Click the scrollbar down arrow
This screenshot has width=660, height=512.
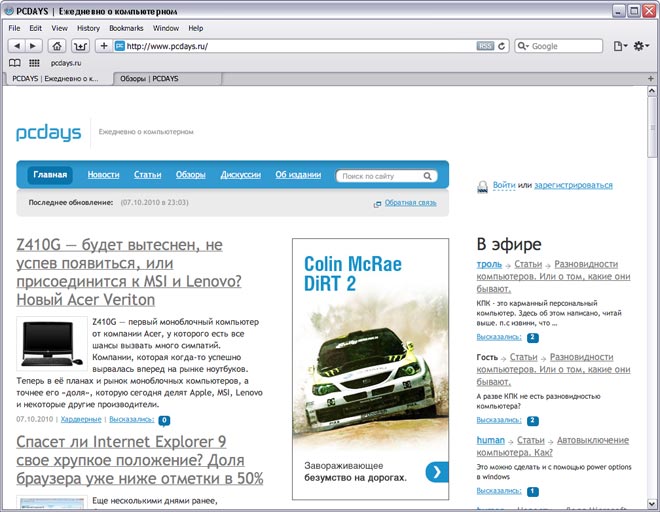pos(652,504)
